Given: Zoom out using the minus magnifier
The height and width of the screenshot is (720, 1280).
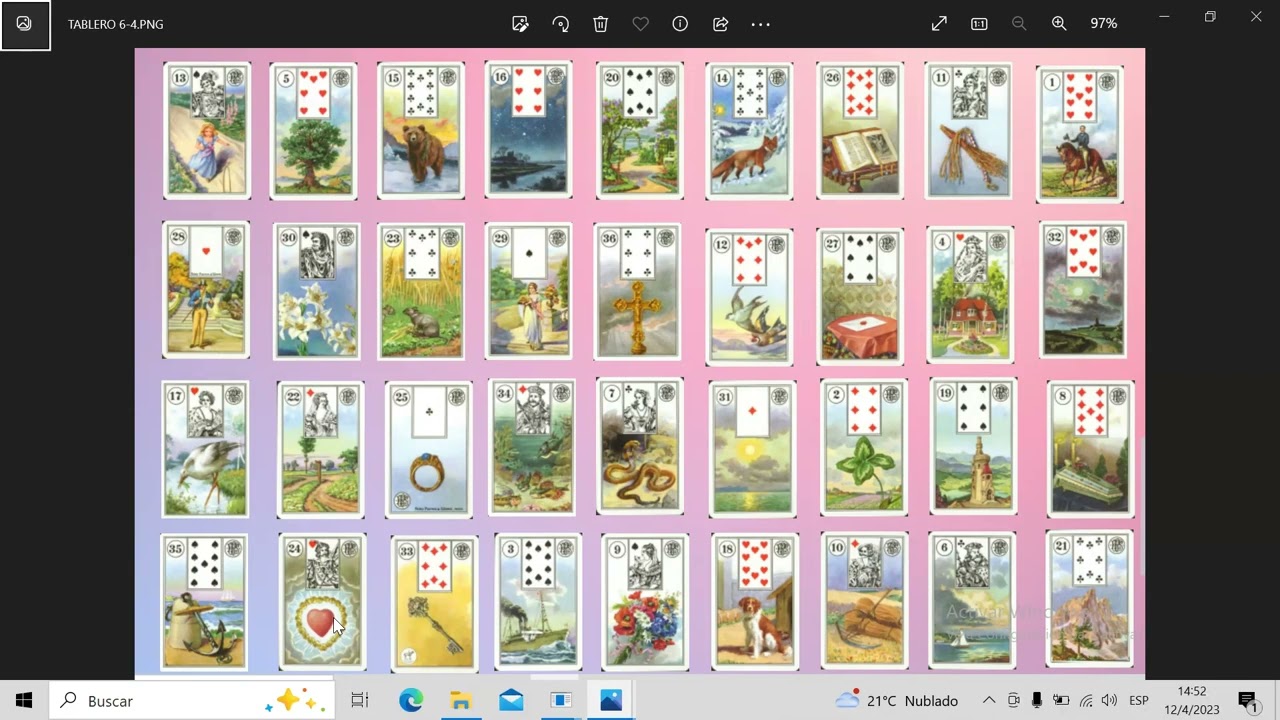Looking at the screenshot, I should 1019,24.
